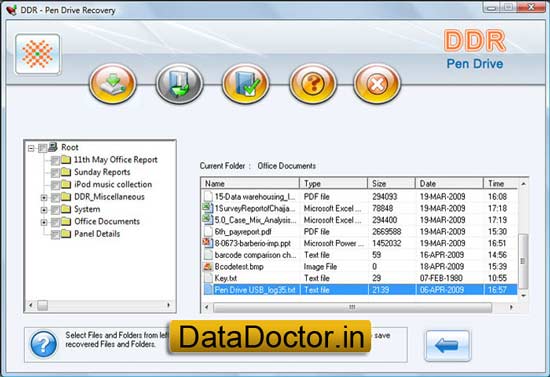Collapse the Root tree node
Screen dimensions: 550x377
[31, 149]
